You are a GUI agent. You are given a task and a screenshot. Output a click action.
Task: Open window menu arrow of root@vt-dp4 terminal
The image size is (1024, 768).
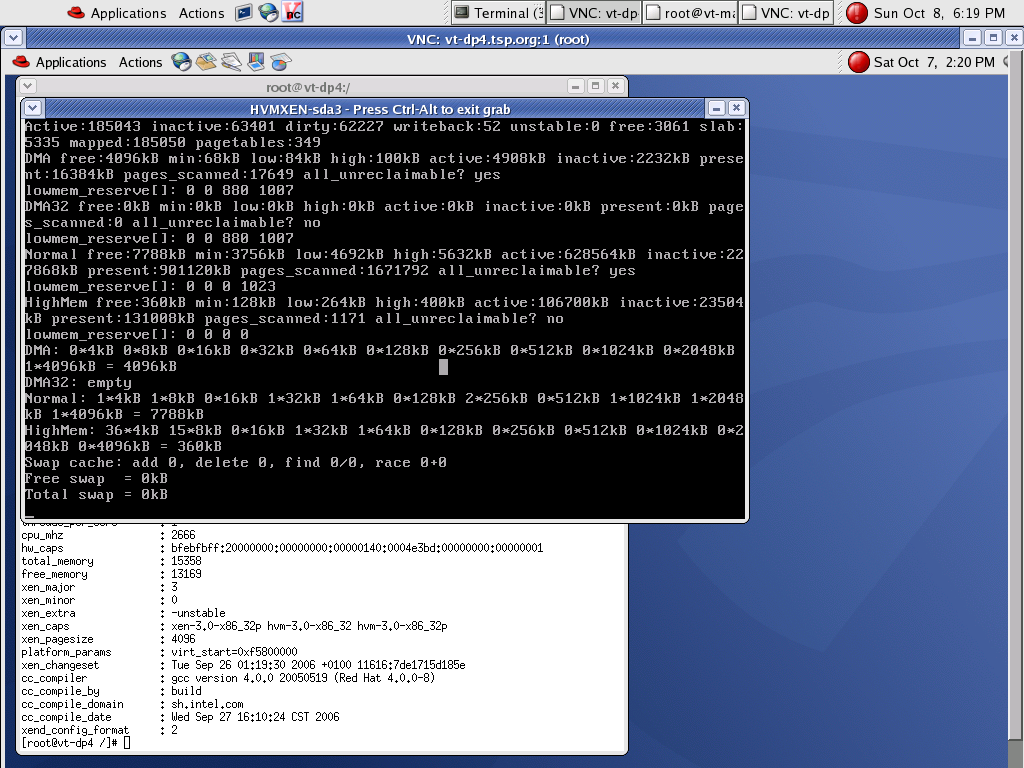coord(29,87)
